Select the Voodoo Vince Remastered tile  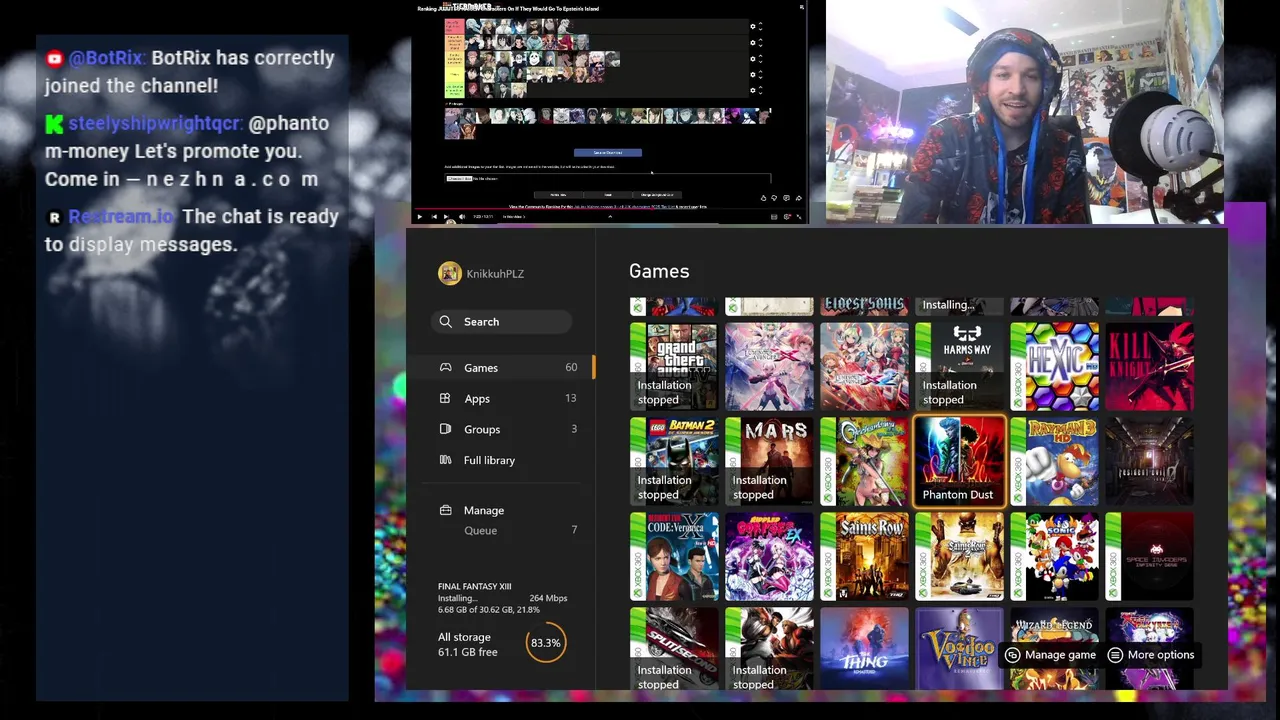pos(959,648)
